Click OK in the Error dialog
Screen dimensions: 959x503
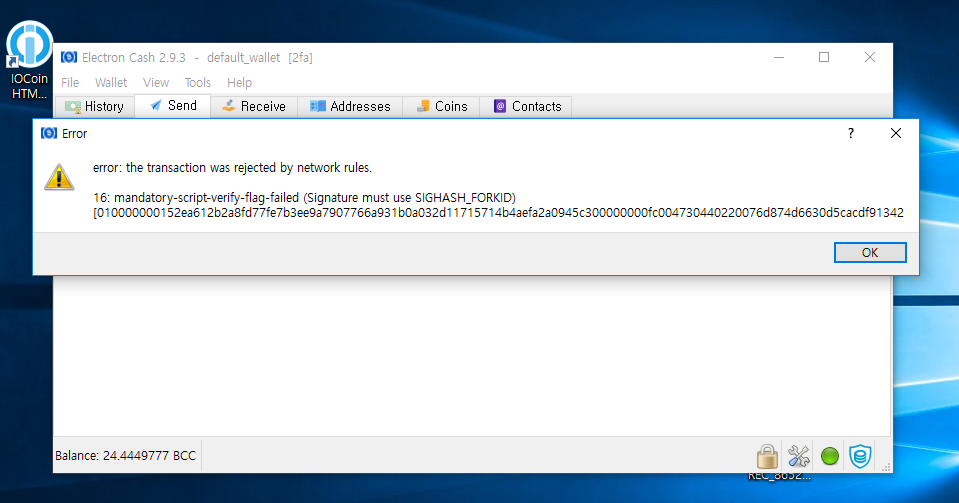(x=870, y=253)
